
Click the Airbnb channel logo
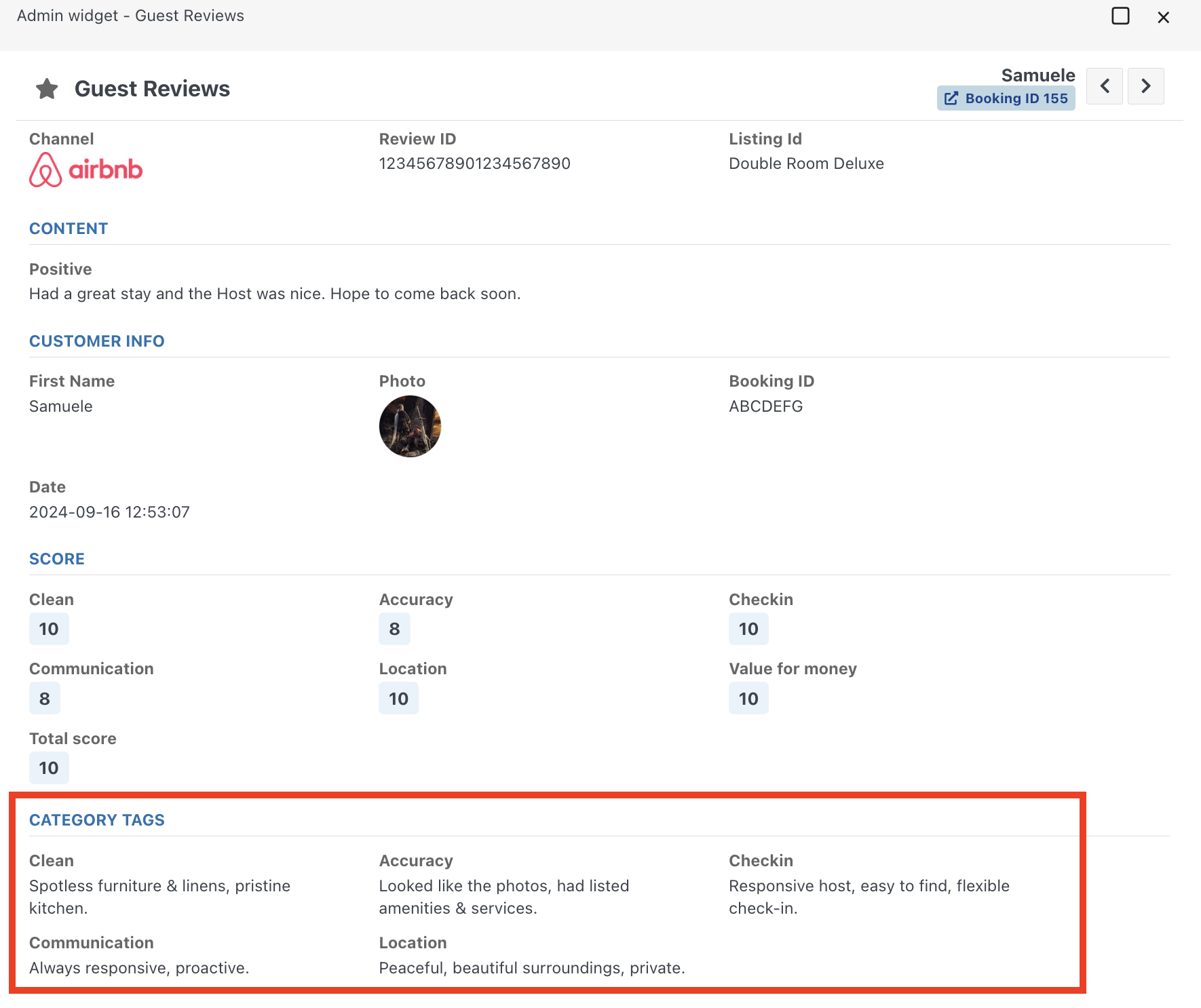coord(86,170)
